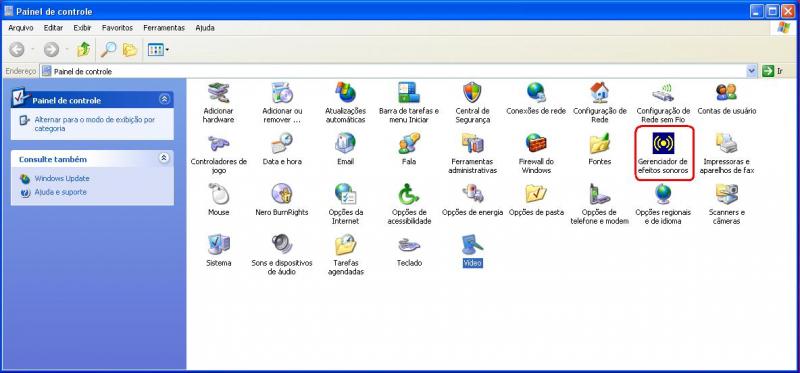Click inside the Endereço address field
This screenshot has width=800, height=373.
click(x=393, y=71)
